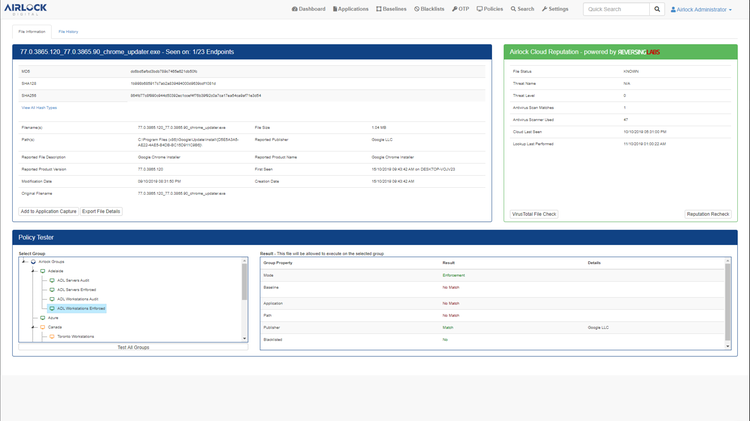Click the Export File Details button
This screenshot has width=750, height=421.
click(101, 211)
